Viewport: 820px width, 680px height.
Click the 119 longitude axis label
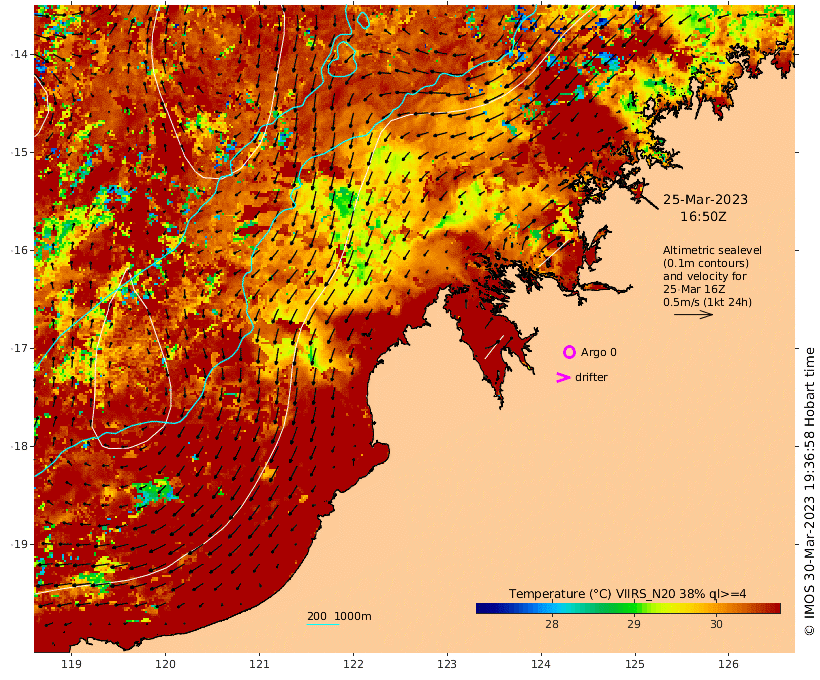pyautogui.click(x=72, y=664)
